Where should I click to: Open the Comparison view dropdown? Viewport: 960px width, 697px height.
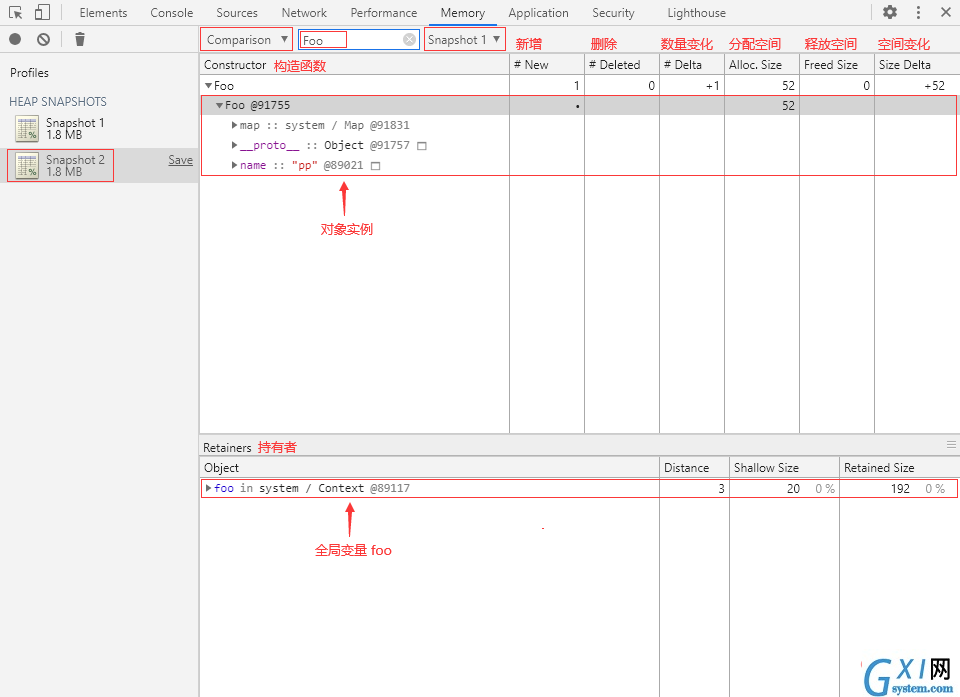tap(246, 40)
